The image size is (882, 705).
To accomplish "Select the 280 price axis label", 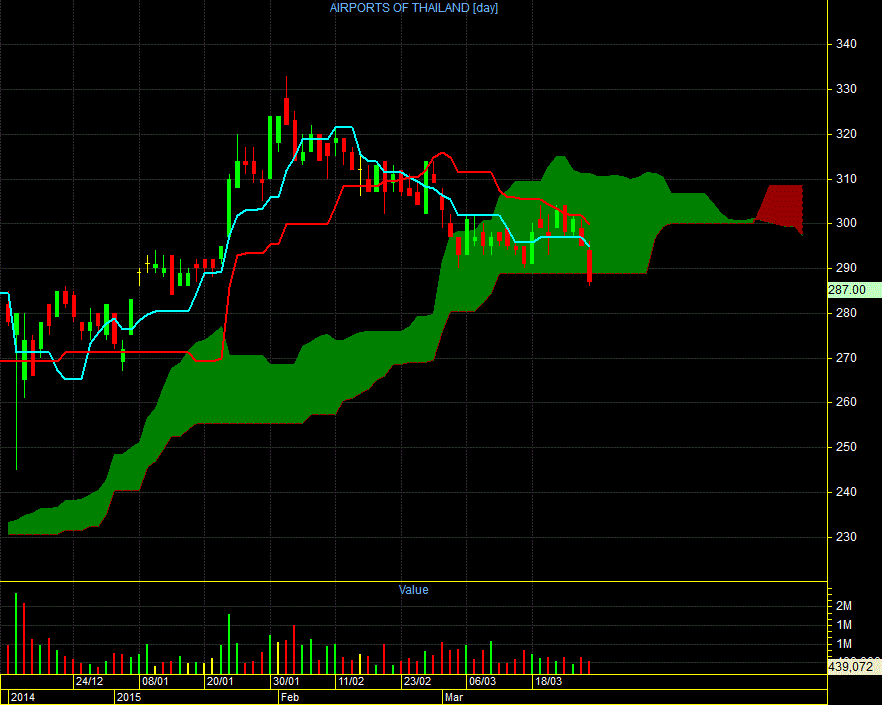I will 846,313.
